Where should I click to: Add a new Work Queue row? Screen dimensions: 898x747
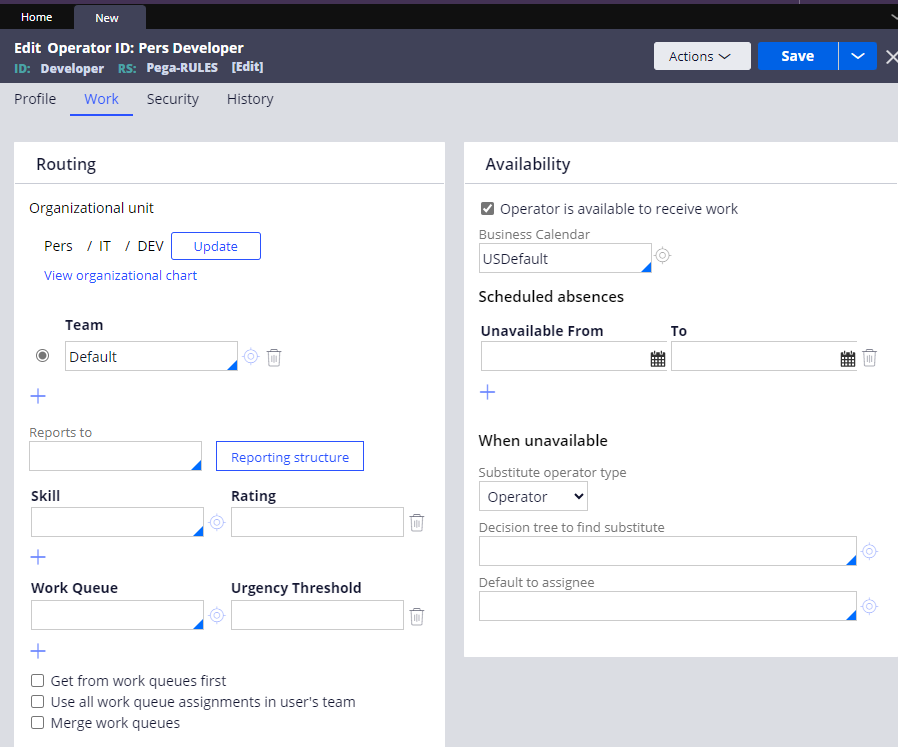click(38, 651)
